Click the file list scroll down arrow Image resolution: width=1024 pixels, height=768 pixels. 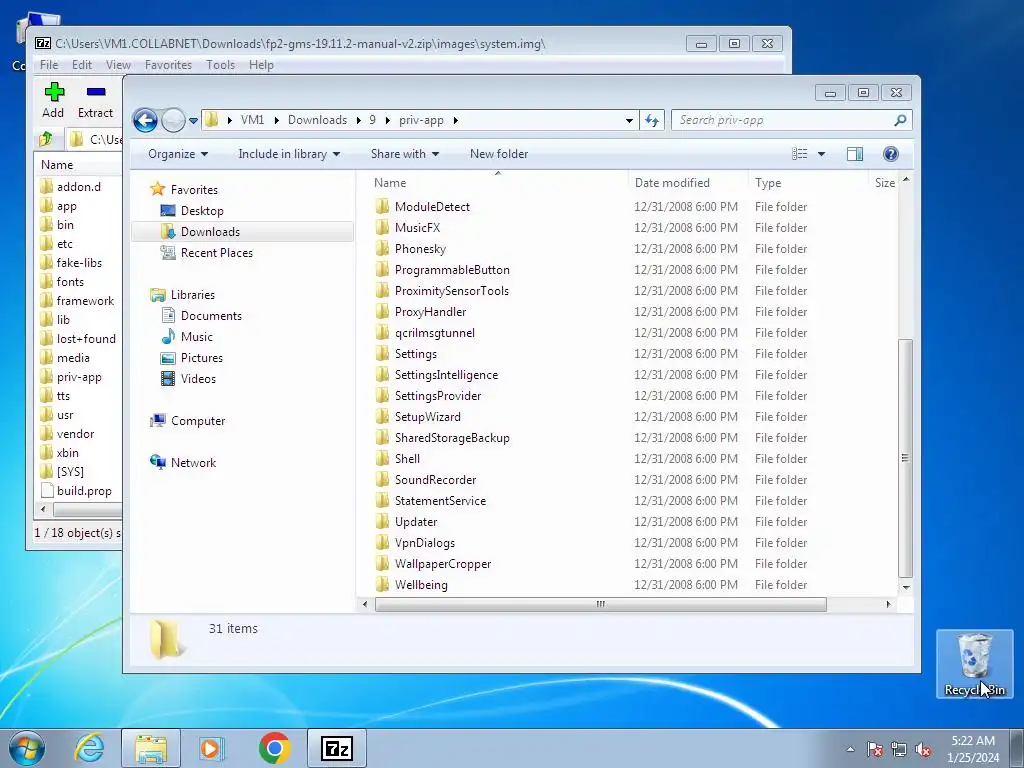pyautogui.click(x=905, y=587)
